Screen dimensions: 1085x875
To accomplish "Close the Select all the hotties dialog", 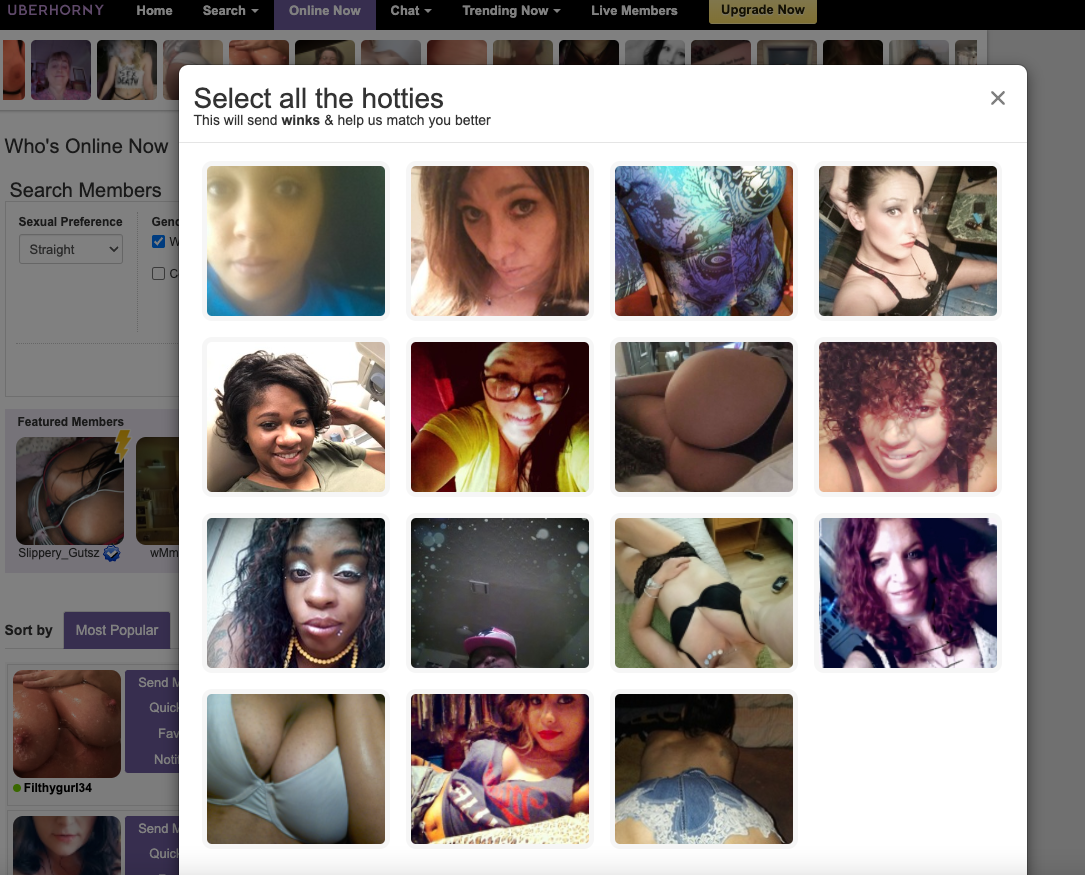I will click(x=997, y=98).
